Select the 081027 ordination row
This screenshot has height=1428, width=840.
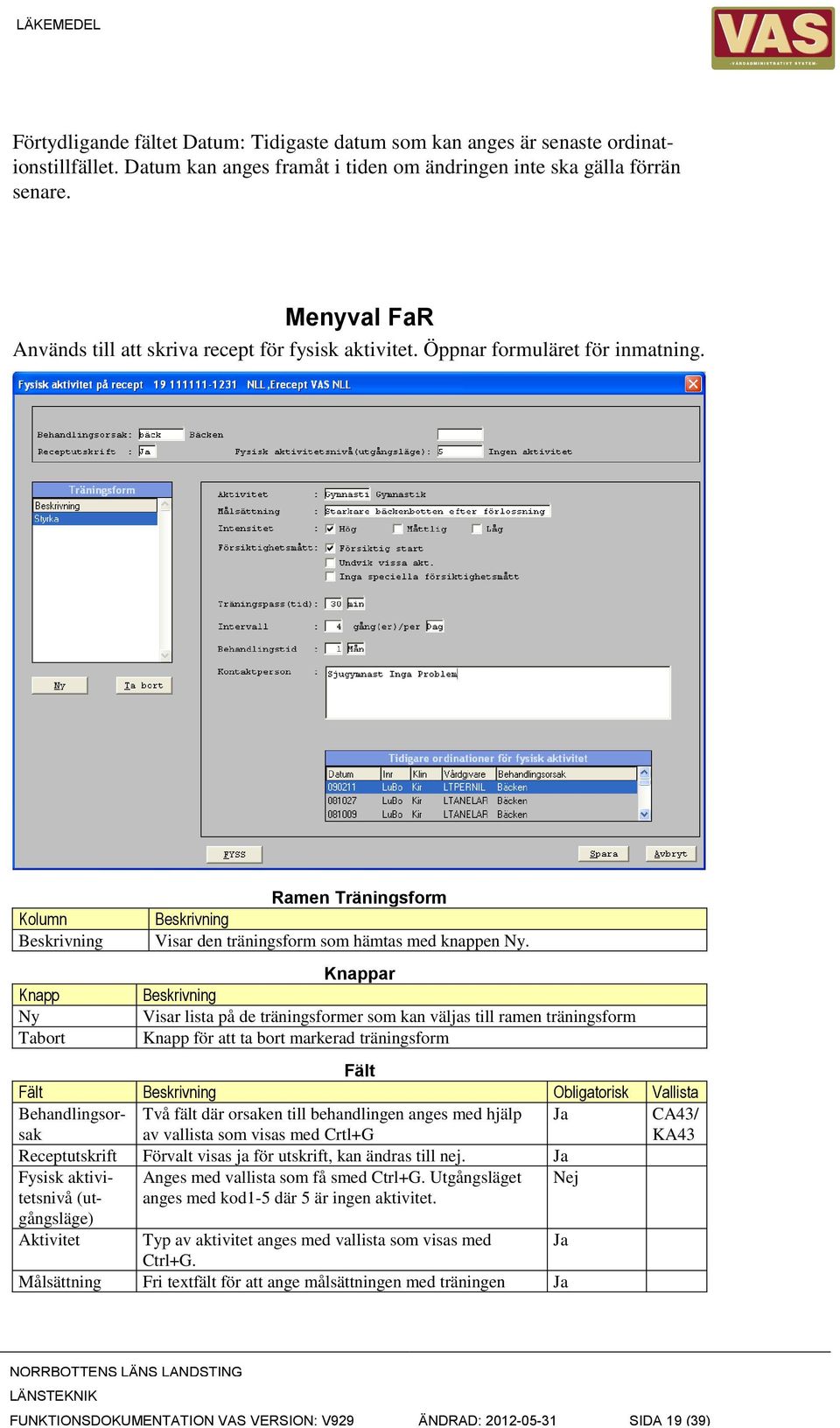(481, 801)
